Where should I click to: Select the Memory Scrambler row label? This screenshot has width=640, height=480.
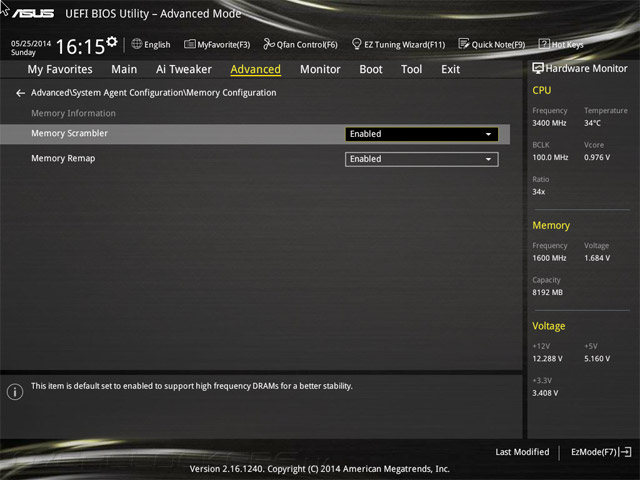tap(69, 133)
